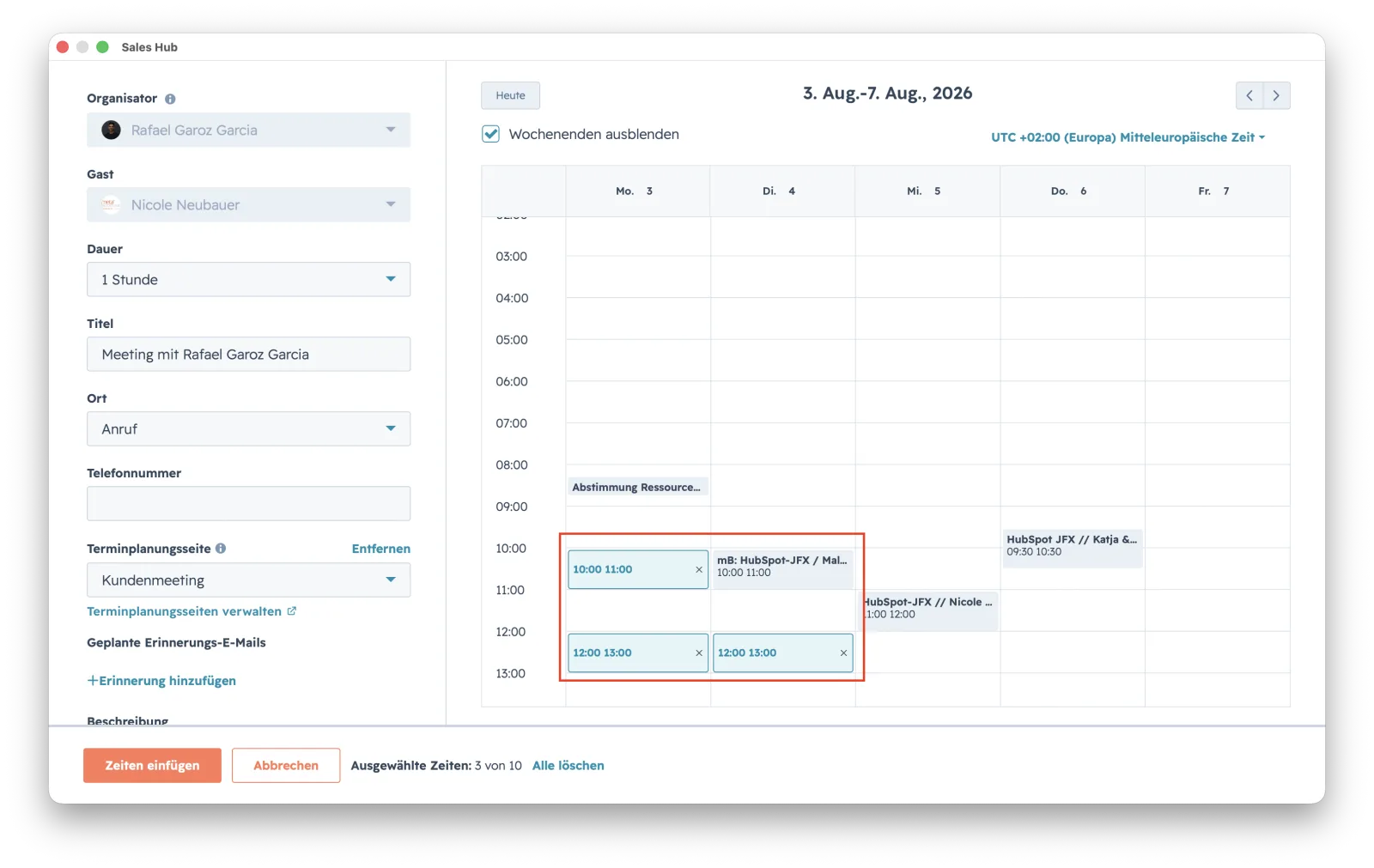The image size is (1374, 868).
Task: Click the Mi. 5 column header
Action: (927, 191)
